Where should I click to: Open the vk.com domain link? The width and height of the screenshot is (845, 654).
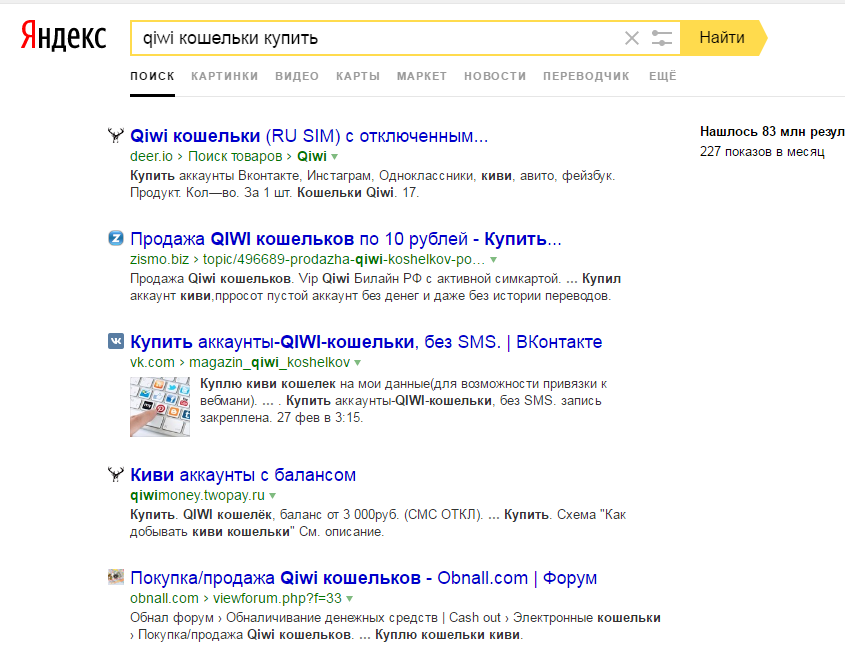tap(153, 362)
